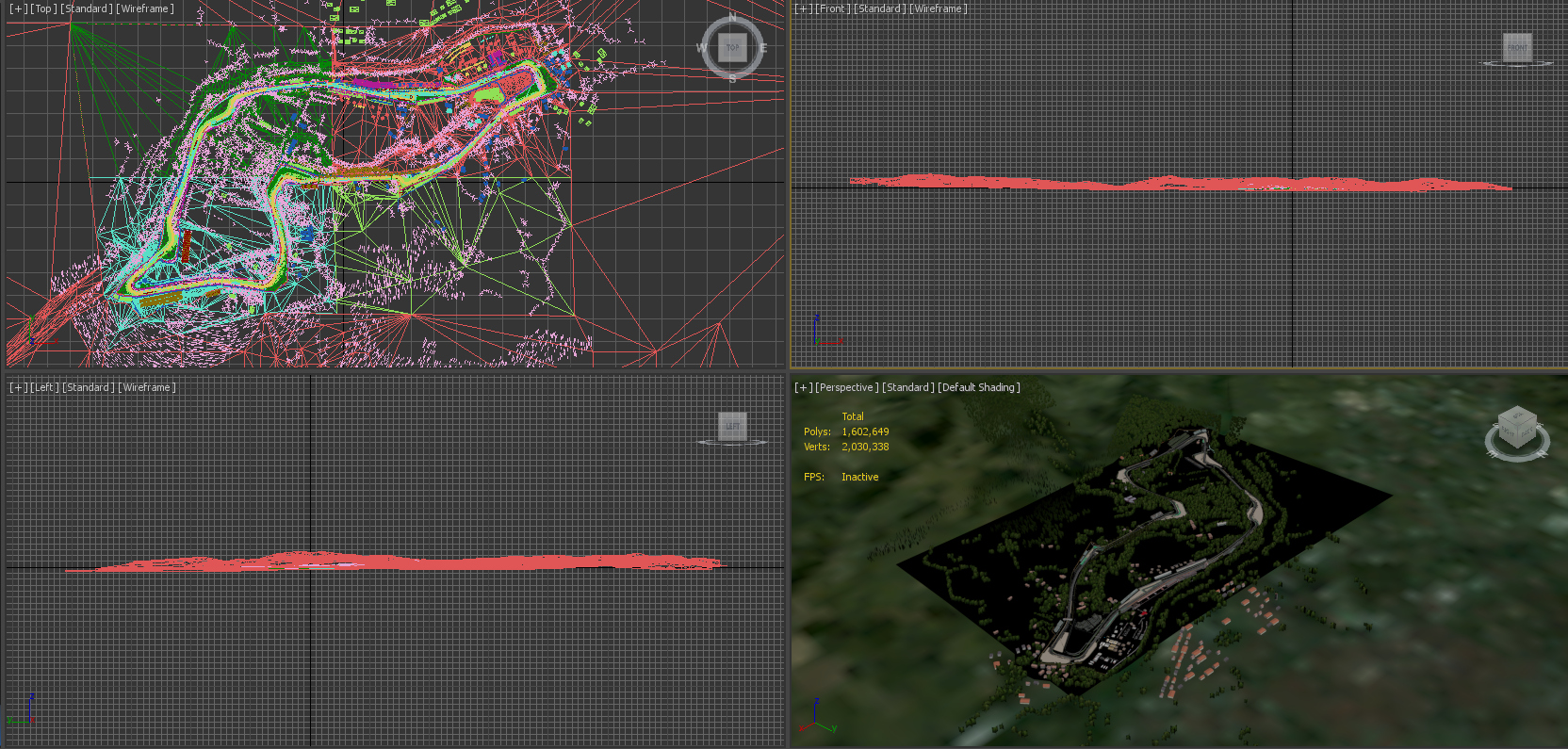Open the [Wireframe] shading menu in Top viewport
This screenshot has width=1568, height=749.
[x=145, y=8]
